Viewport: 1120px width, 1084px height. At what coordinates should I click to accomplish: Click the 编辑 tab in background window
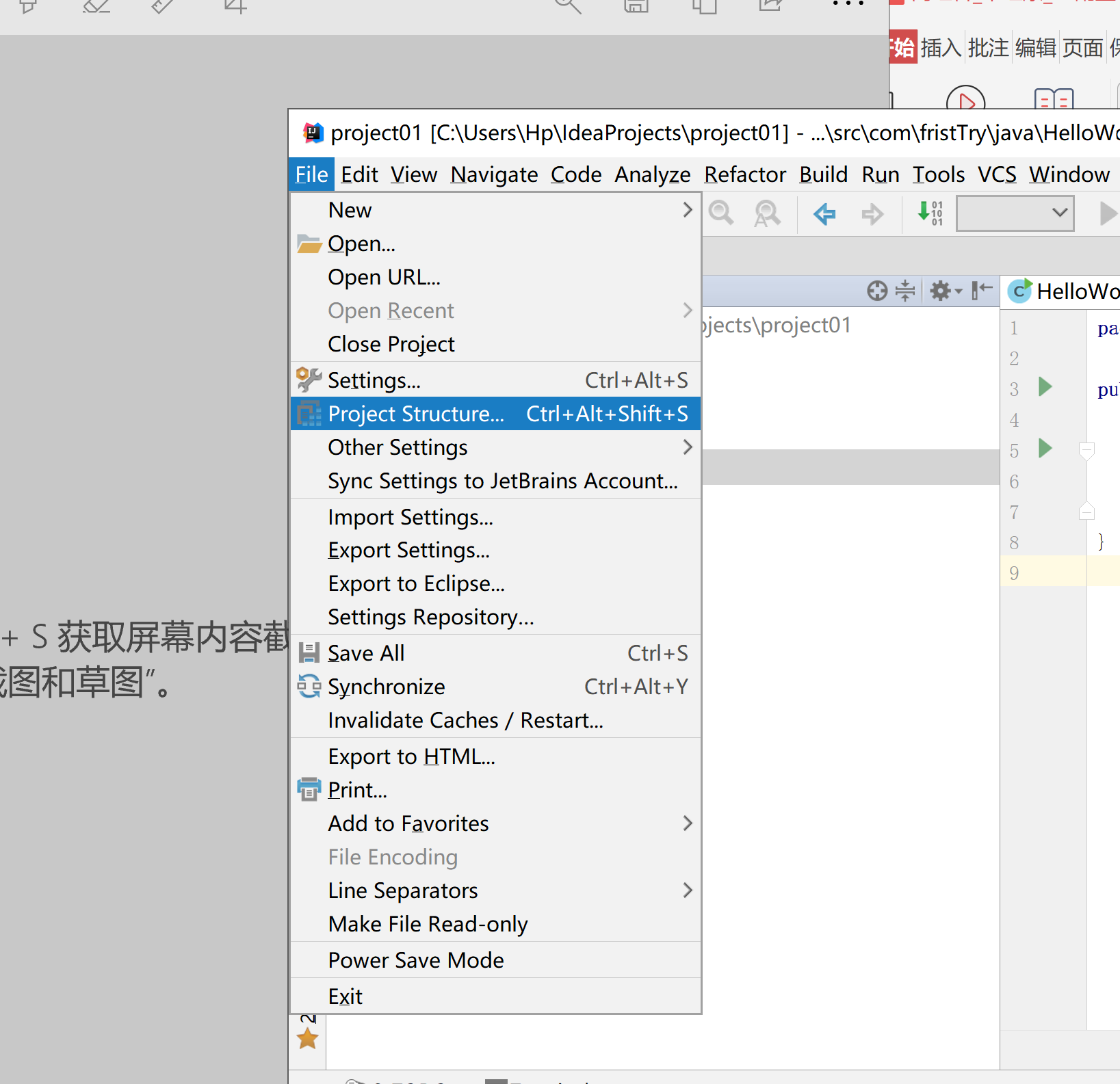1035,48
